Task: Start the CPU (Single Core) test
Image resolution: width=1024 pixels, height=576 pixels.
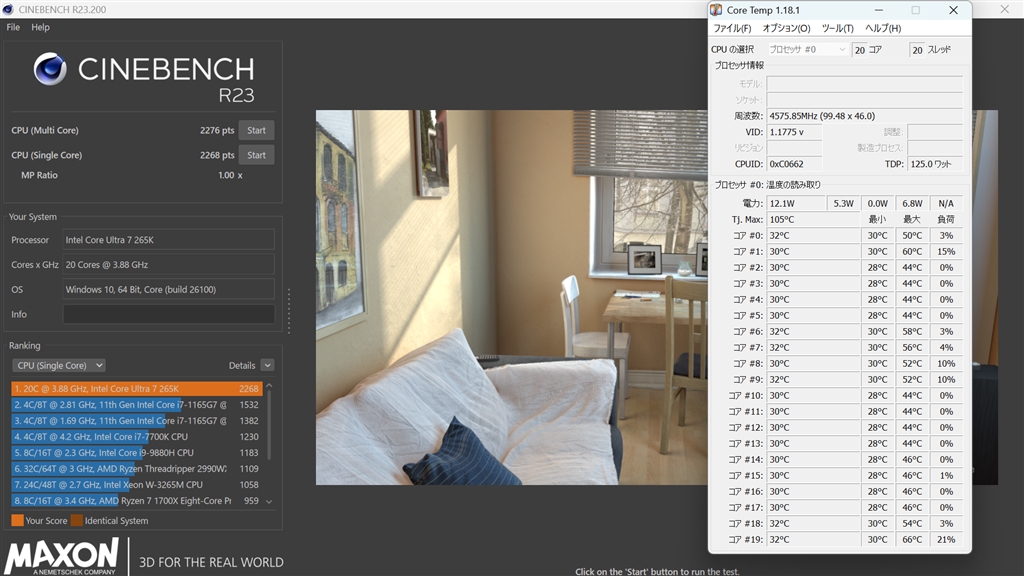Action: [x=256, y=155]
